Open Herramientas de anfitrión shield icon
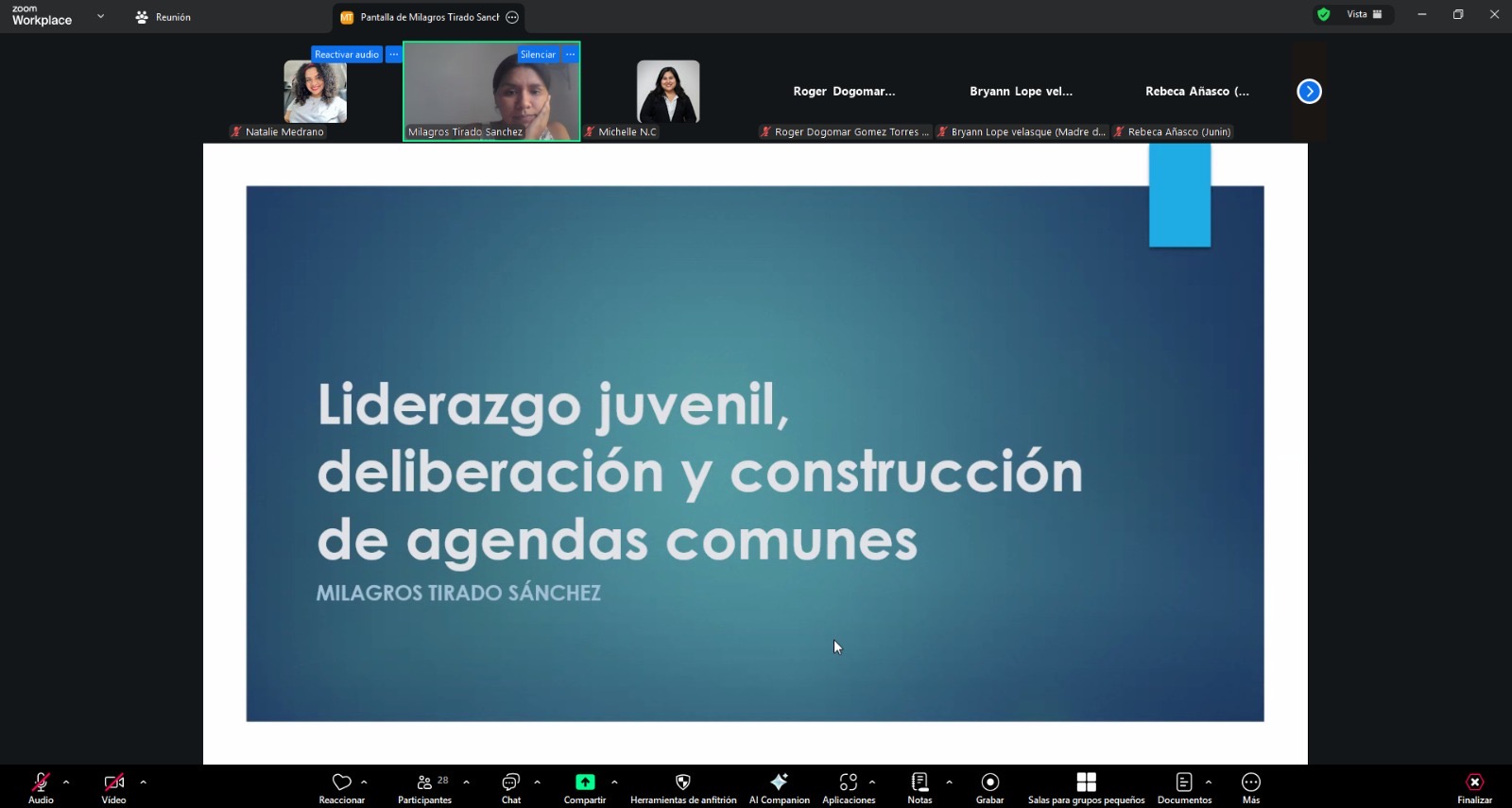Screen dimensions: 1512x808 click(x=683, y=782)
